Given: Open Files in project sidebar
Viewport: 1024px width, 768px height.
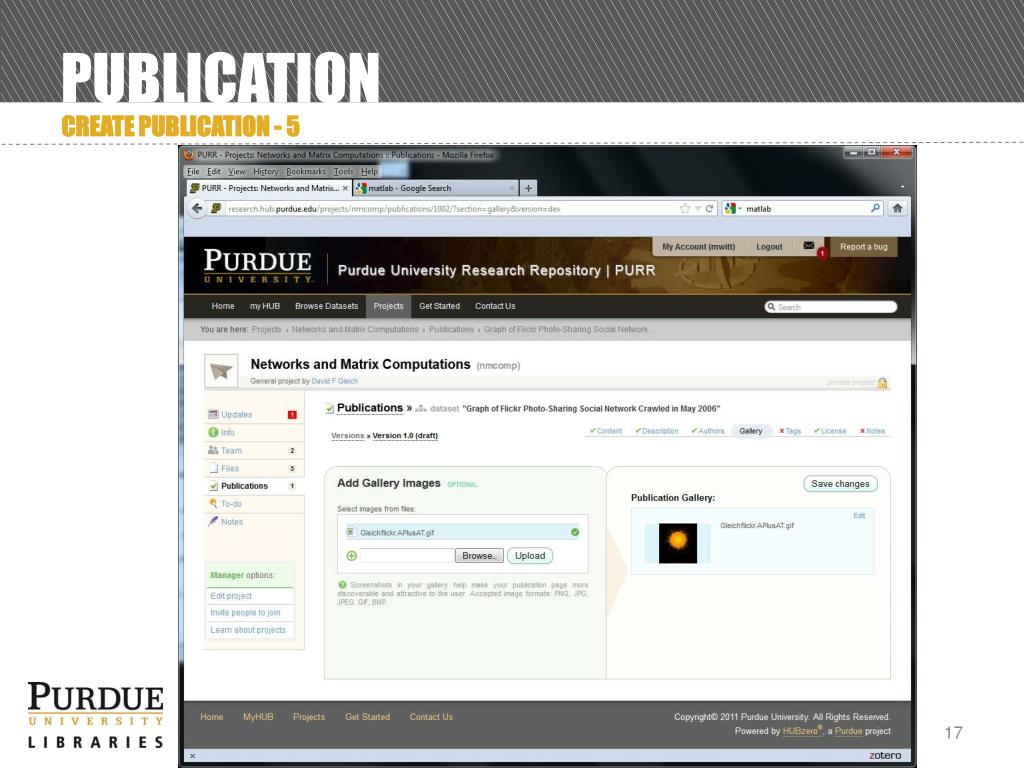Looking at the screenshot, I should click(230, 468).
